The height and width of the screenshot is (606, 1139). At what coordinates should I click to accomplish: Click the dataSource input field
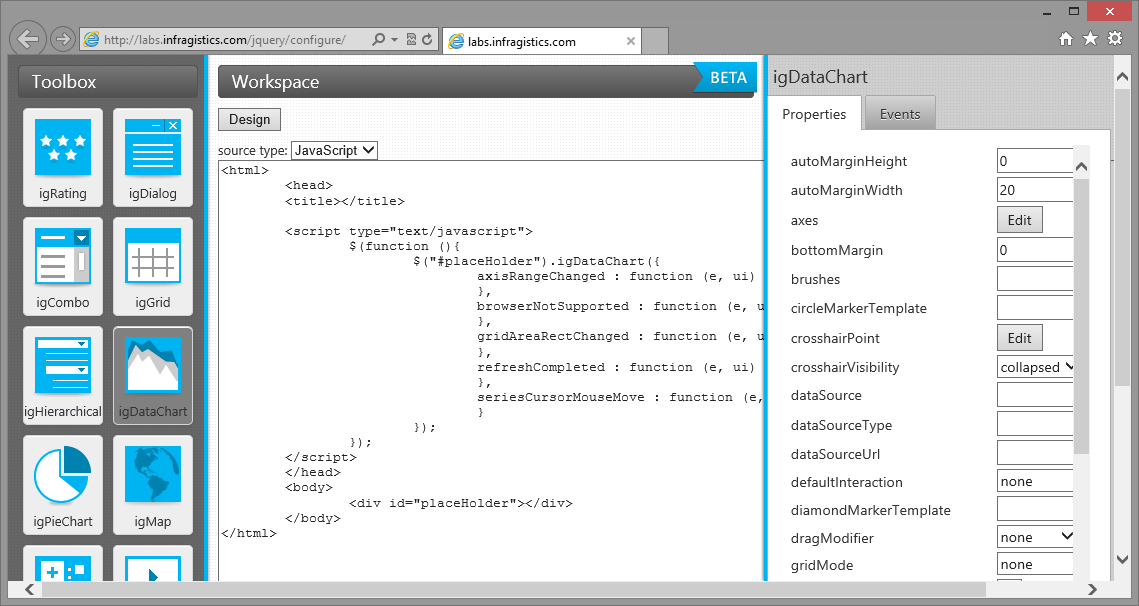(1035, 395)
